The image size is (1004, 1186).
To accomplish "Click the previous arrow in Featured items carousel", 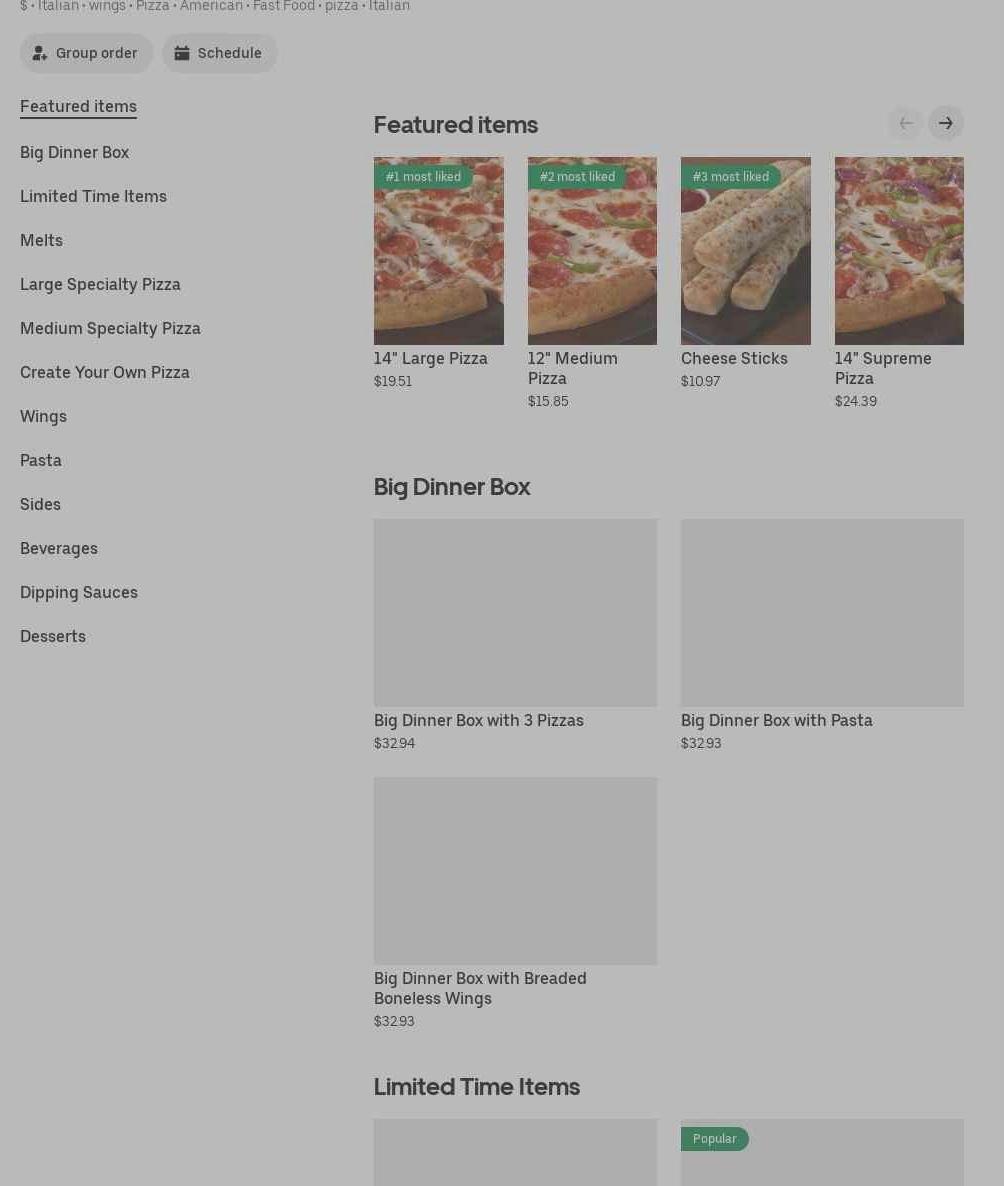I will pyautogui.click(x=906, y=123).
